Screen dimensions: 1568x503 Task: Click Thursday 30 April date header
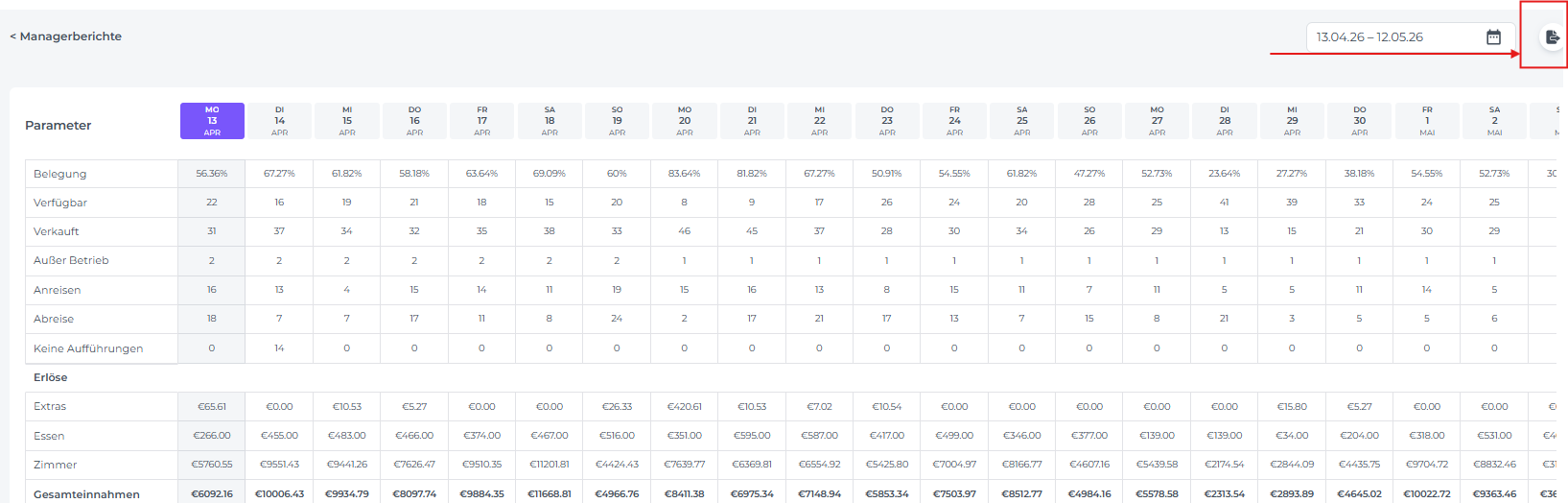(1359, 121)
